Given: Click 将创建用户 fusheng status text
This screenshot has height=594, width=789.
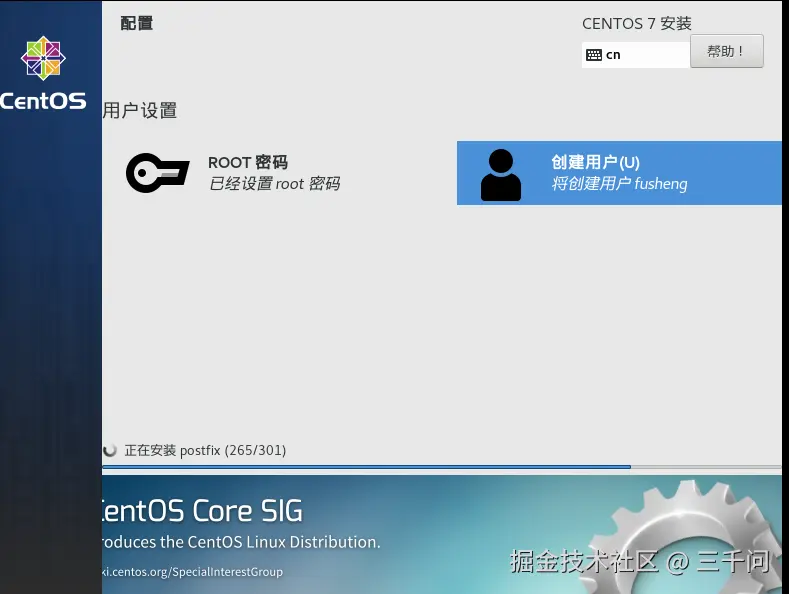Looking at the screenshot, I should click(x=619, y=184).
